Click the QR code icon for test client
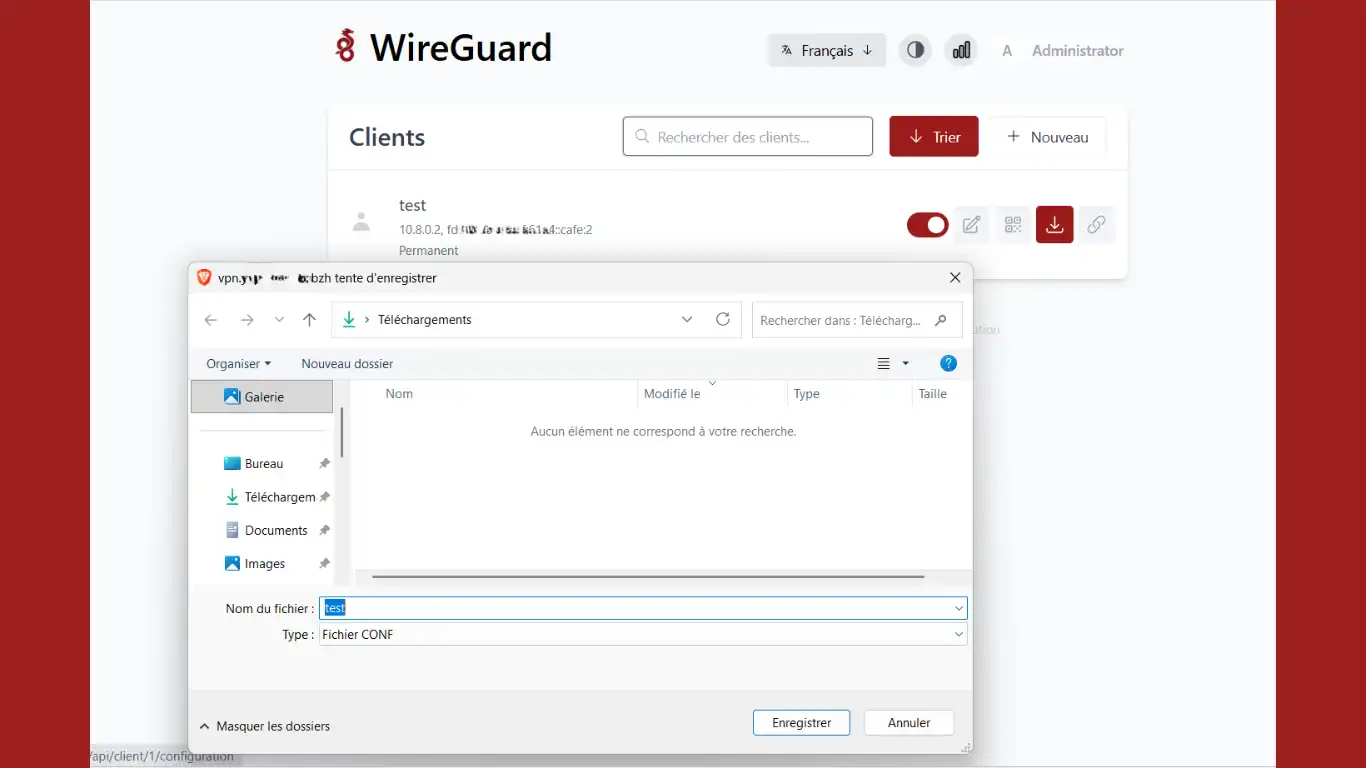Screen dimensions: 1366x768 point(1012,225)
